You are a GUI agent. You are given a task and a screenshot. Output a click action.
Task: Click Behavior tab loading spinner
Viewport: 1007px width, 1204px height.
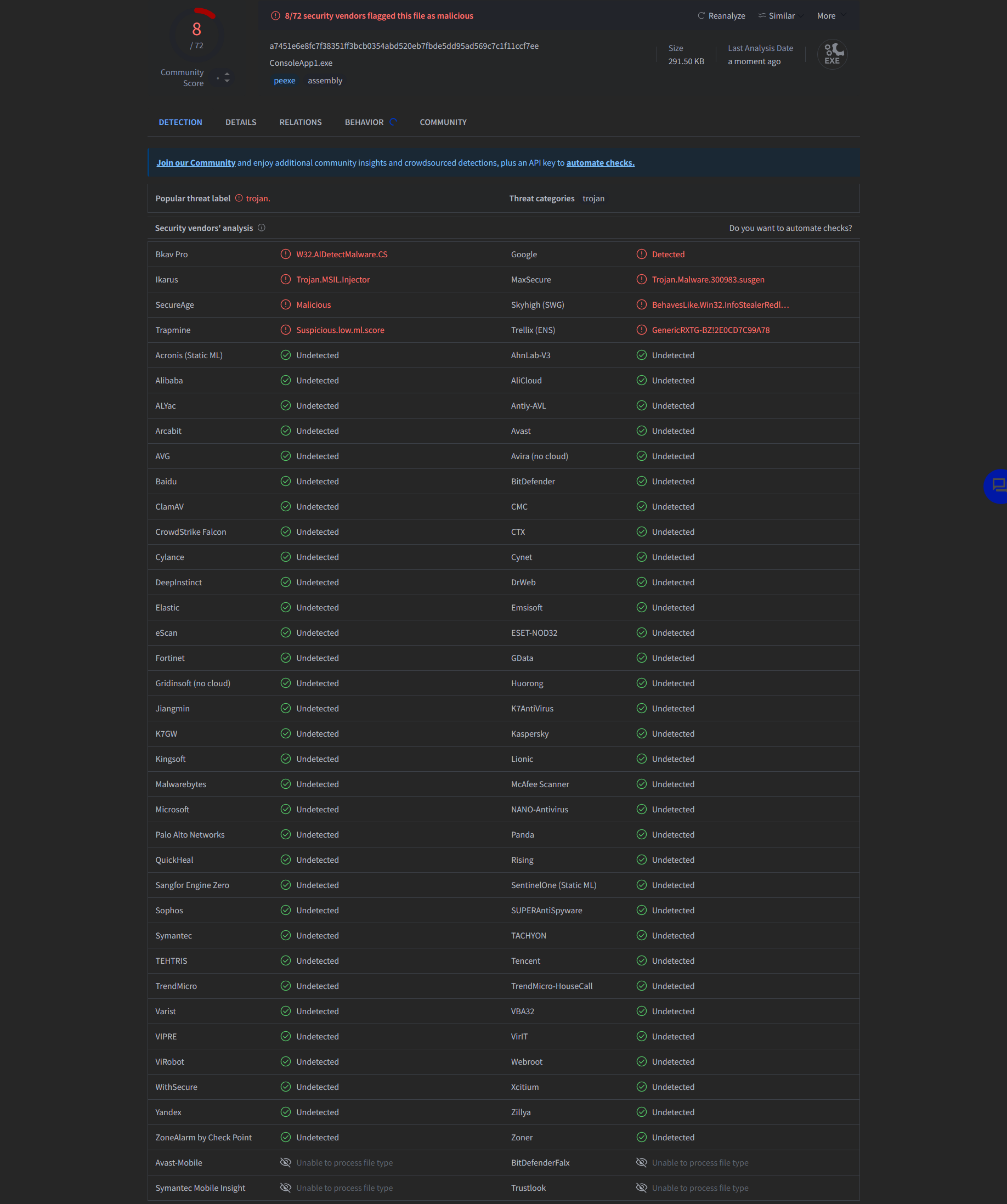click(393, 122)
